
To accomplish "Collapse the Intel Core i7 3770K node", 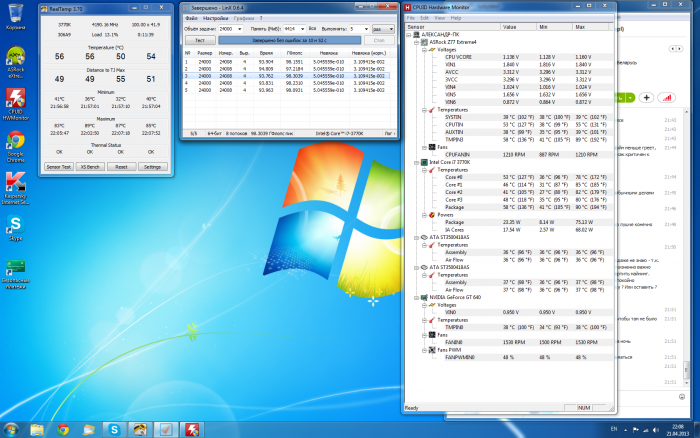I will [x=416, y=162].
